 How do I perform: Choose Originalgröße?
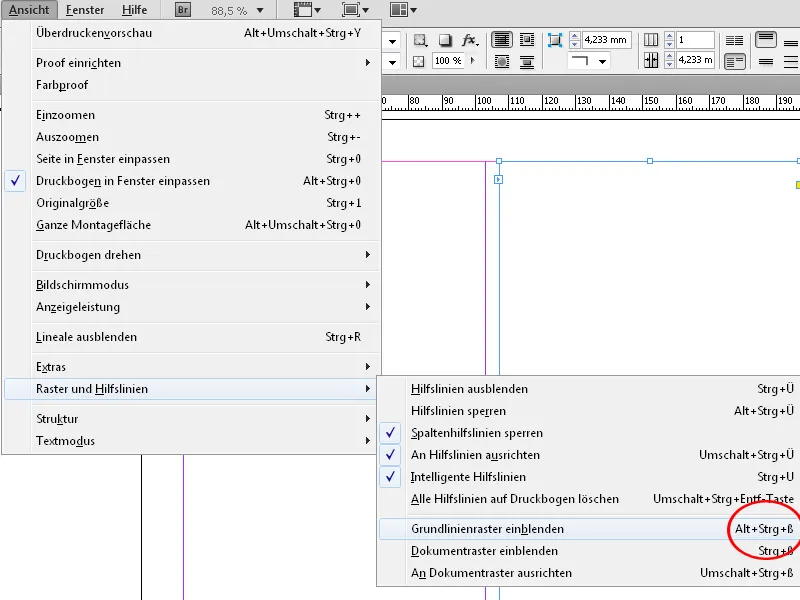pos(192,203)
